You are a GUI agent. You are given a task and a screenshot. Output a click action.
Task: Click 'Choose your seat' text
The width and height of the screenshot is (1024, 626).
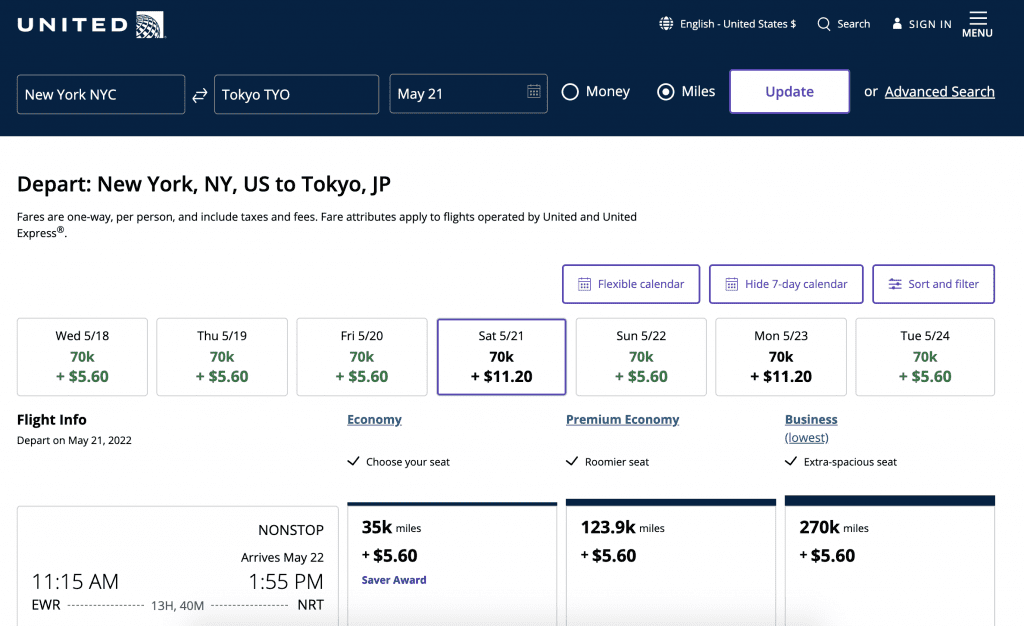[408, 462]
